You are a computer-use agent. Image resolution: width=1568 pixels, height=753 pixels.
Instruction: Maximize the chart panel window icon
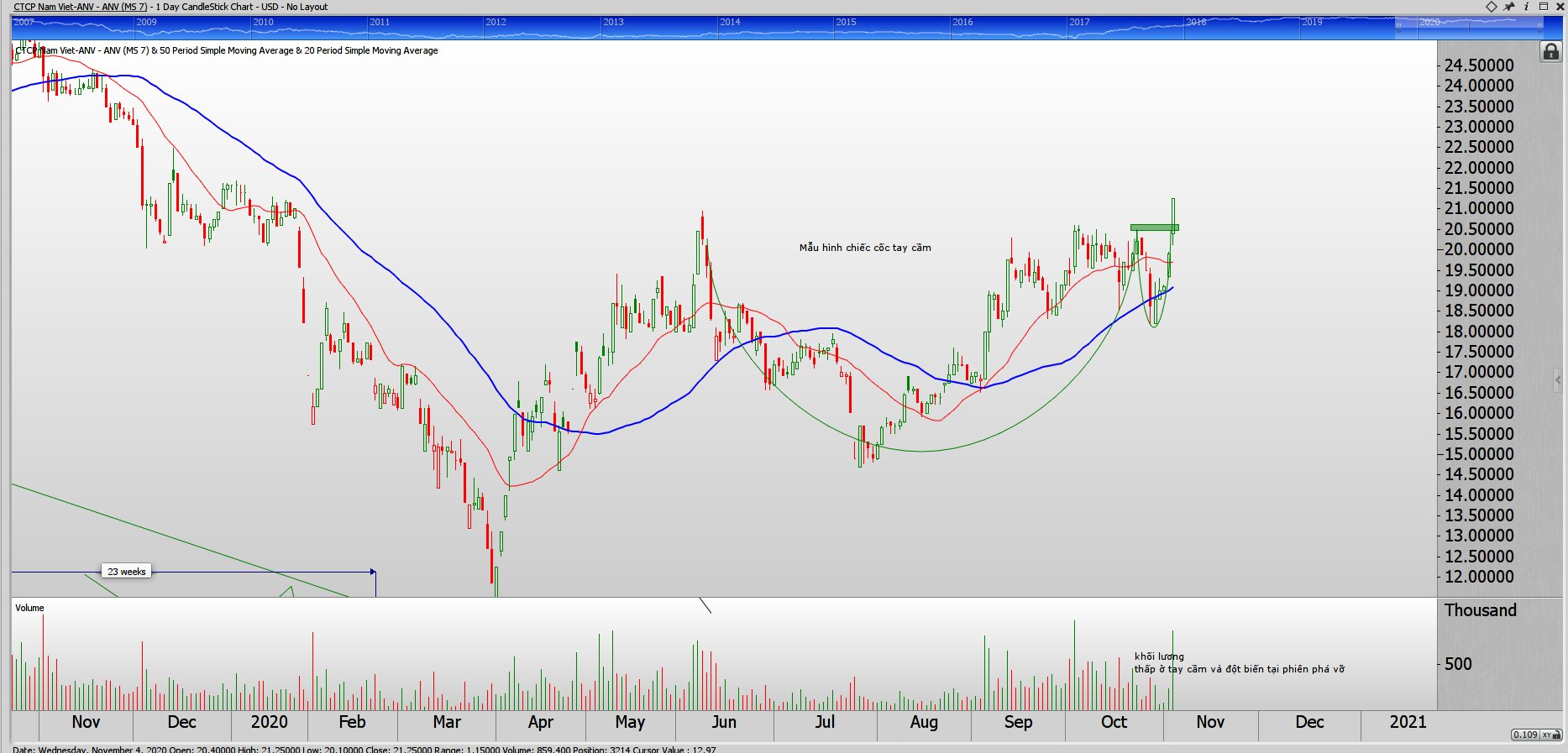(1544, 7)
